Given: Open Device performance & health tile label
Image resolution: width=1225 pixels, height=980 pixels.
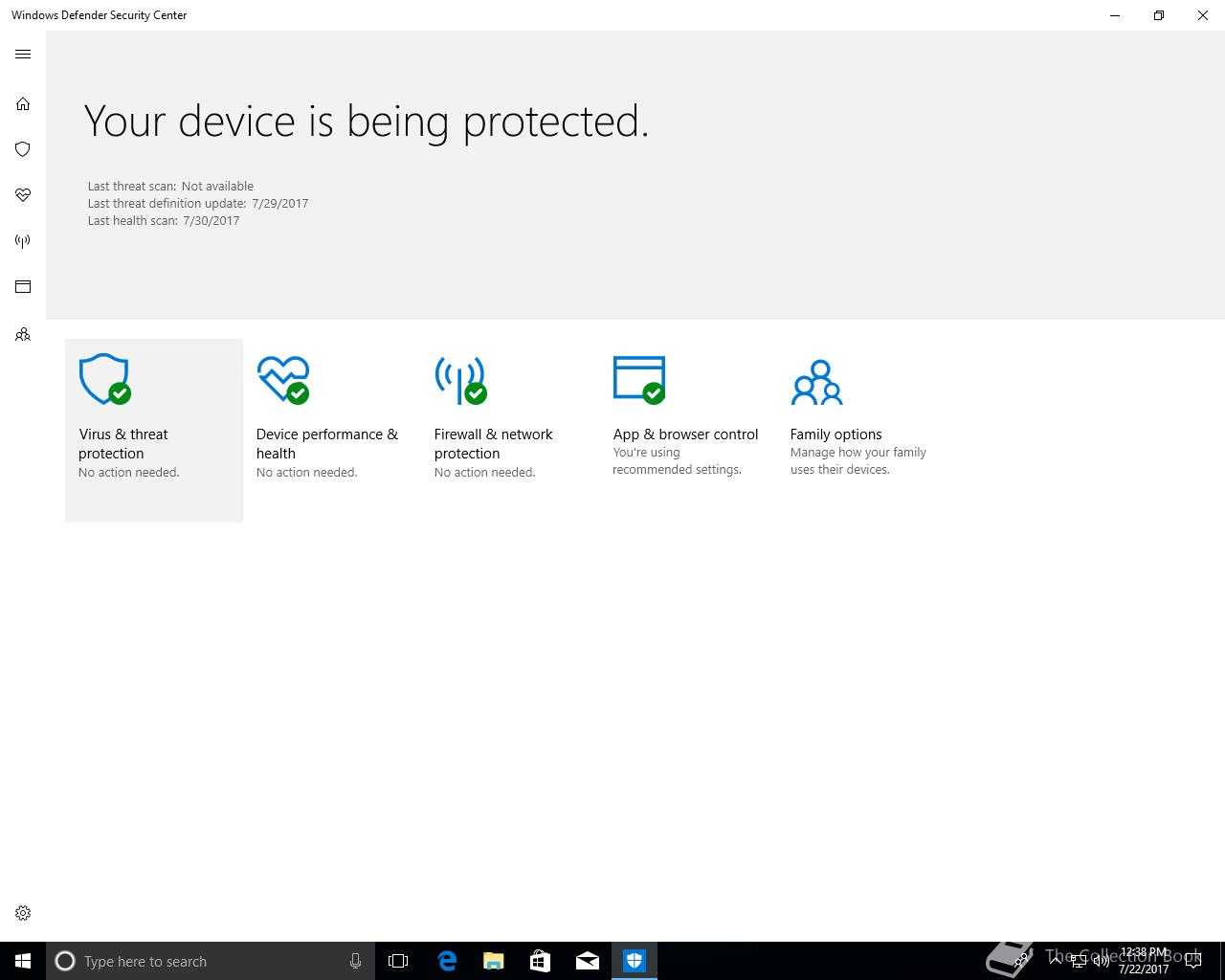Looking at the screenshot, I should point(327,444).
